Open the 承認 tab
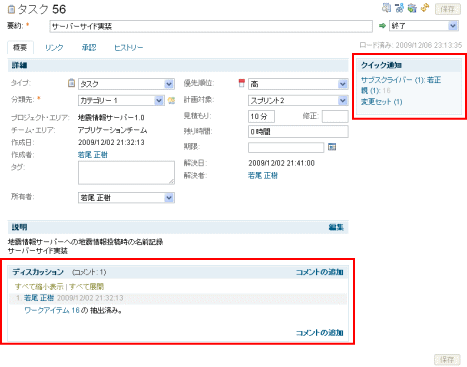 (x=89, y=48)
